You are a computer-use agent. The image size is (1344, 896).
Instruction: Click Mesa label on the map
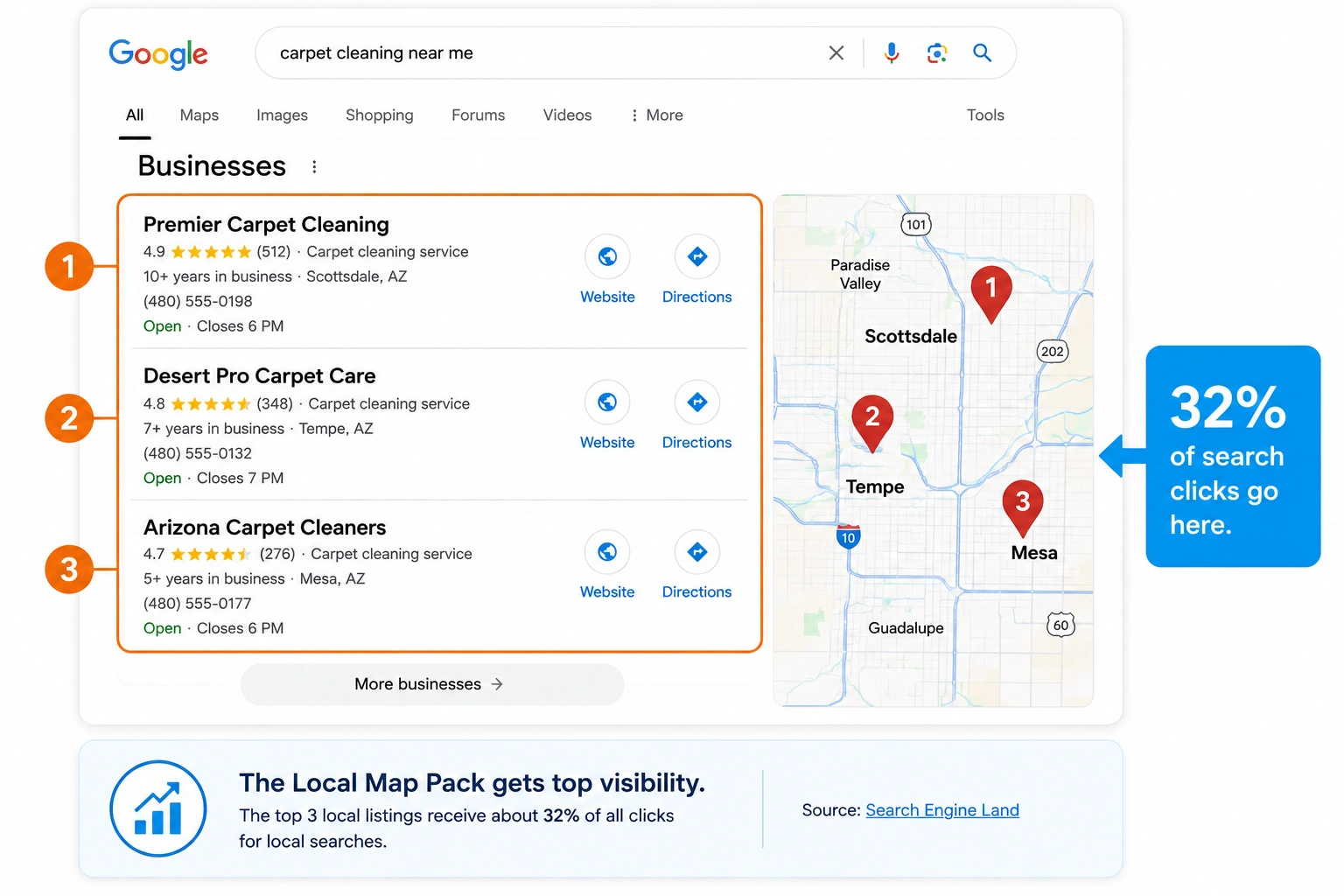[1034, 553]
